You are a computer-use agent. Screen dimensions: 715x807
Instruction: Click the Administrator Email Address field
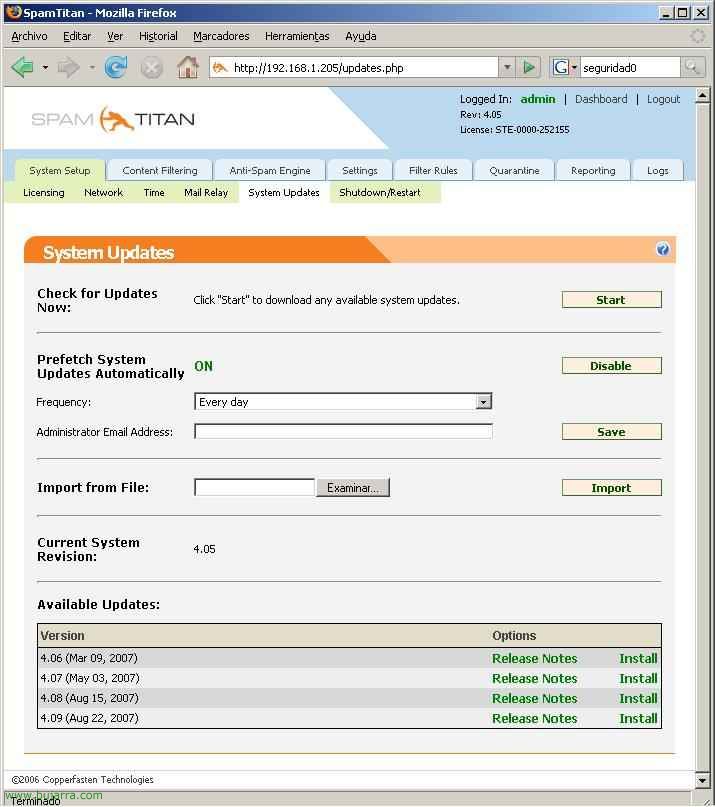[x=343, y=431]
